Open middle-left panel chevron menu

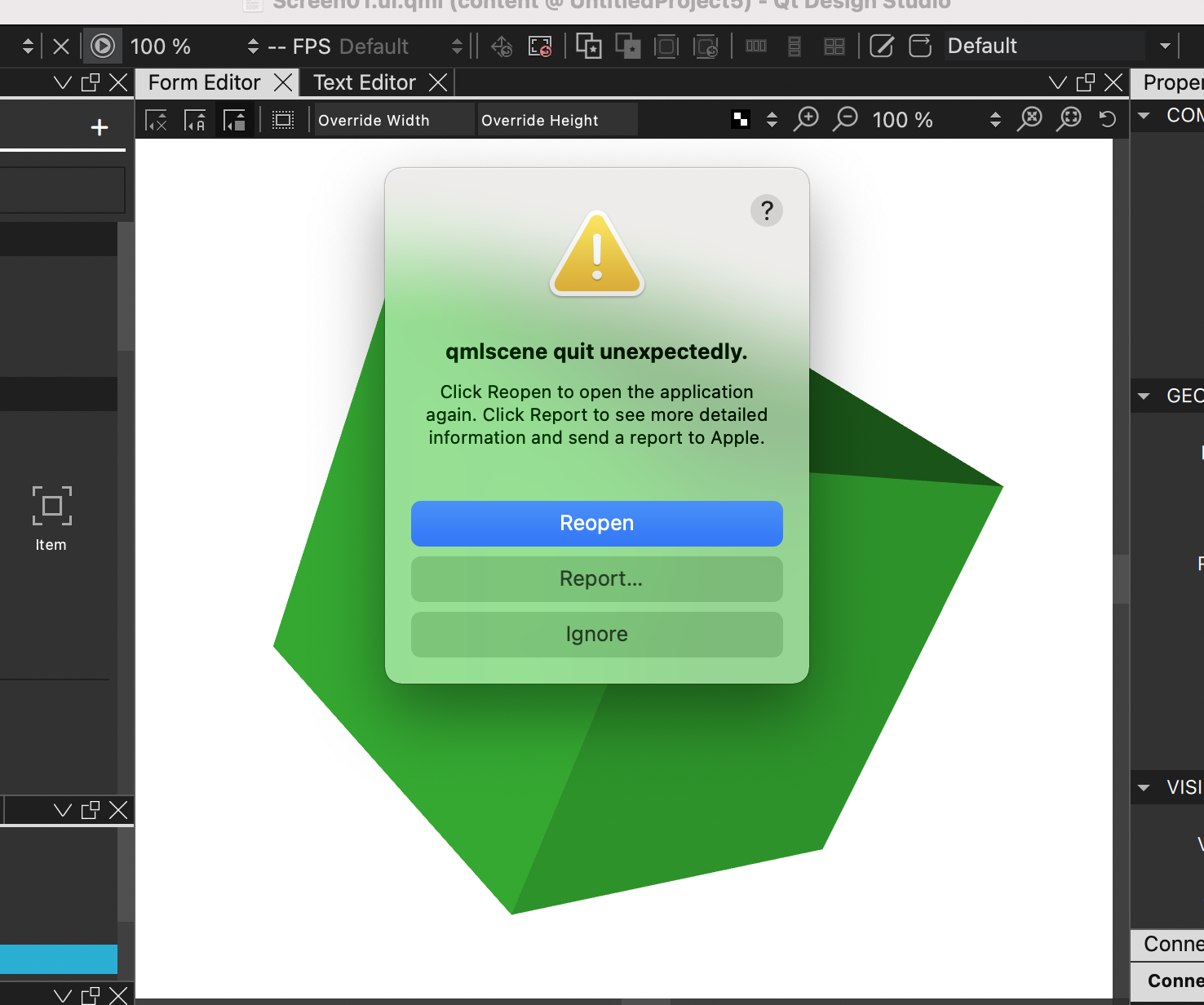pyautogui.click(x=63, y=810)
